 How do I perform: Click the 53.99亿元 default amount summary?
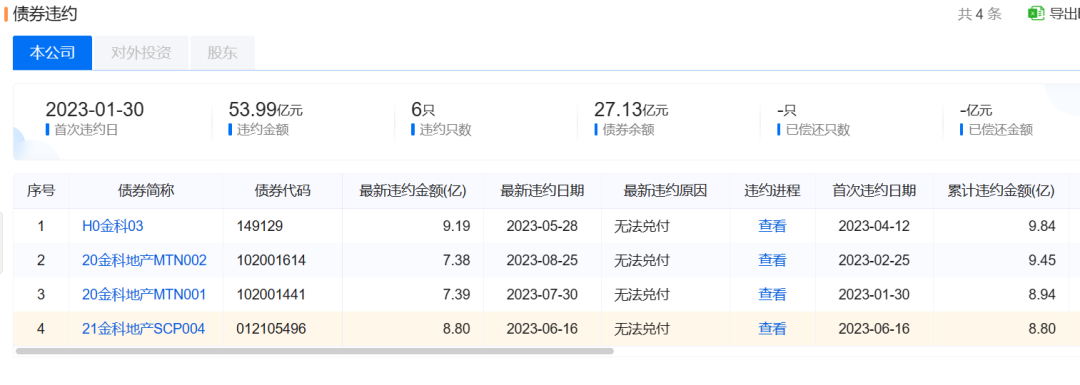pos(265,110)
